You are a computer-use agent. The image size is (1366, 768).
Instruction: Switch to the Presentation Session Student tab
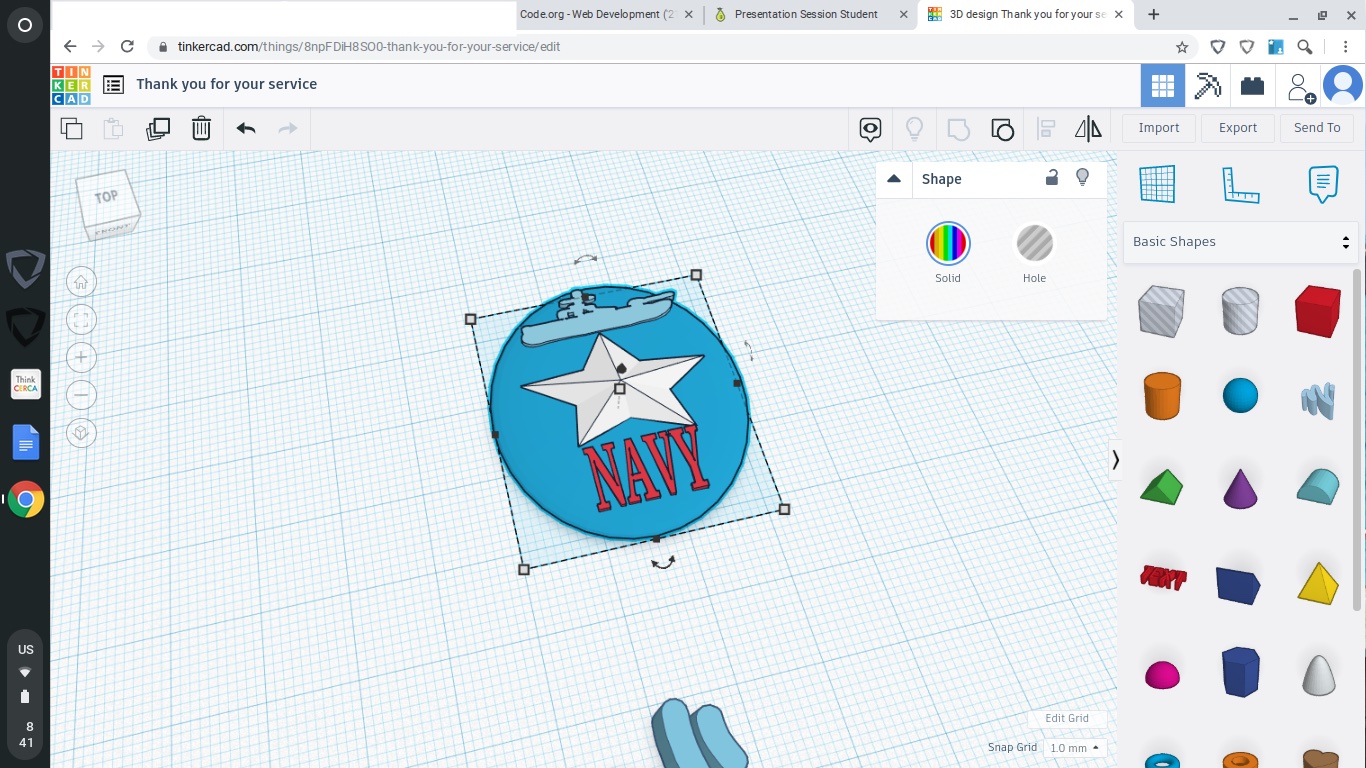tap(806, 14)
